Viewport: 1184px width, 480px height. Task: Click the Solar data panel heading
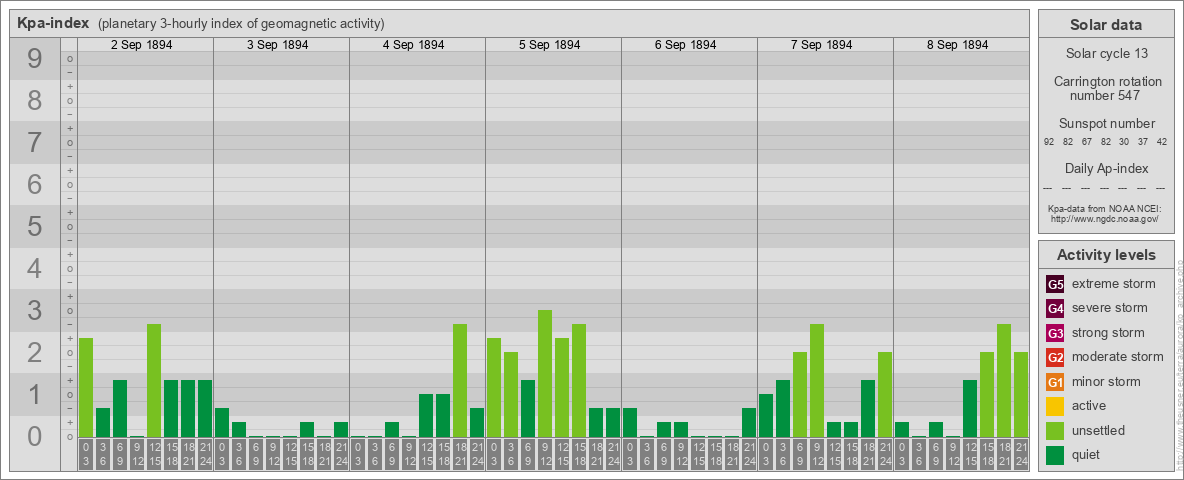[x=1105, y=25]
